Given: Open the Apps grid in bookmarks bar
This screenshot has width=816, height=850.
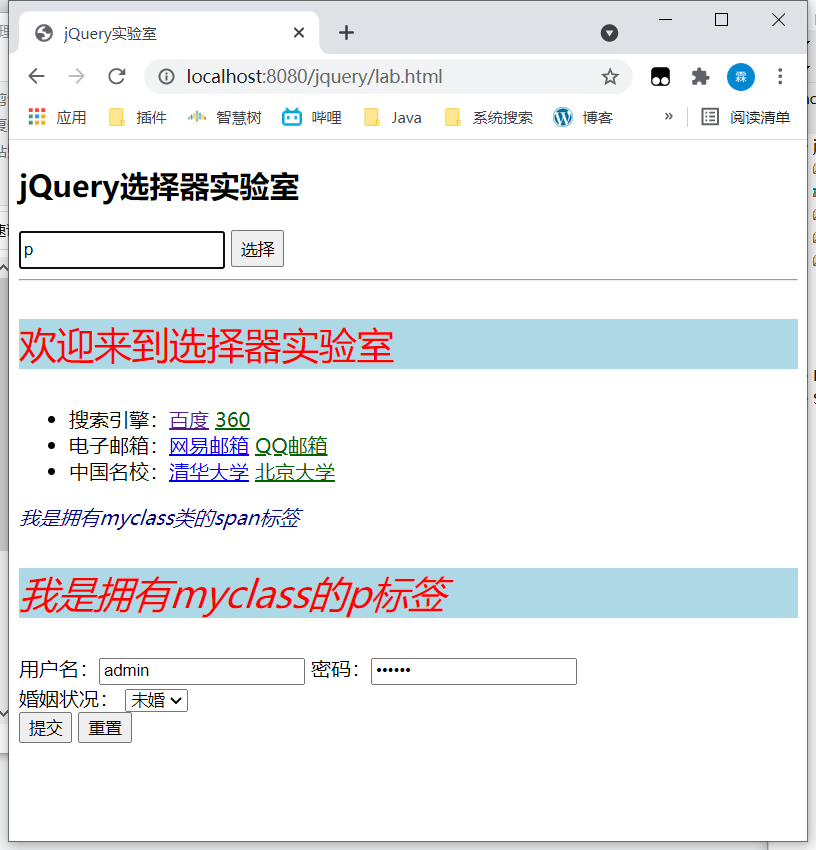Looking at the screenshot, I should click(x=37, y=117).
